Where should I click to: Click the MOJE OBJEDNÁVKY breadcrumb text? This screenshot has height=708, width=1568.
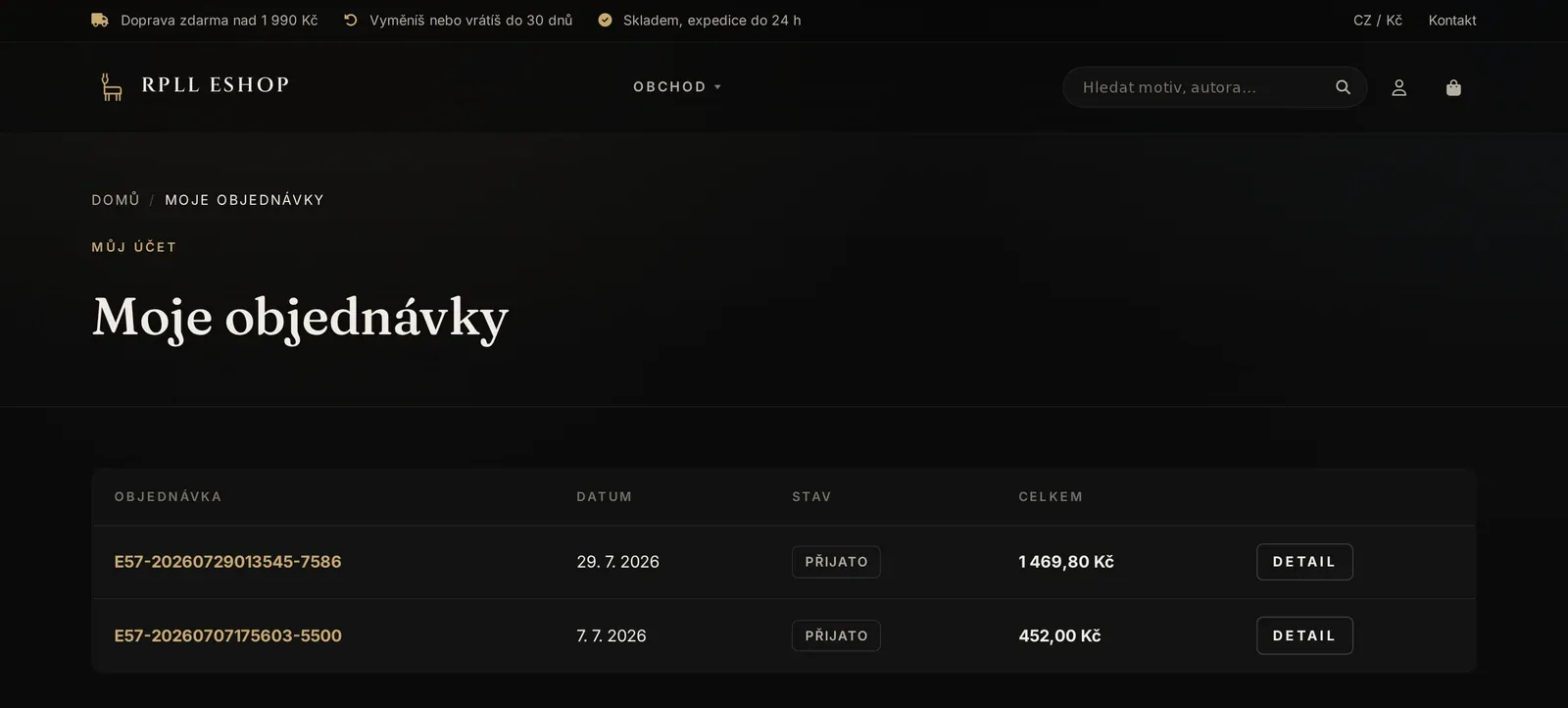click(244, 199)
